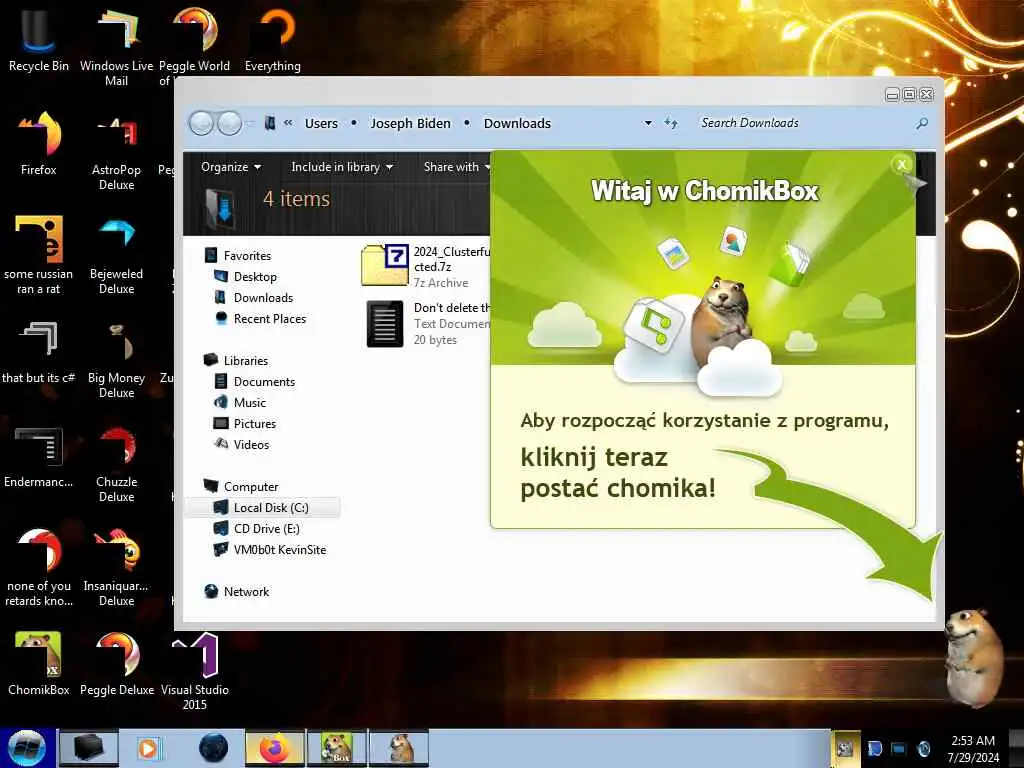The image size is (1024, 768).
Task: Open CD Drive (E:) in sidebar
Action: click(257, 528)
